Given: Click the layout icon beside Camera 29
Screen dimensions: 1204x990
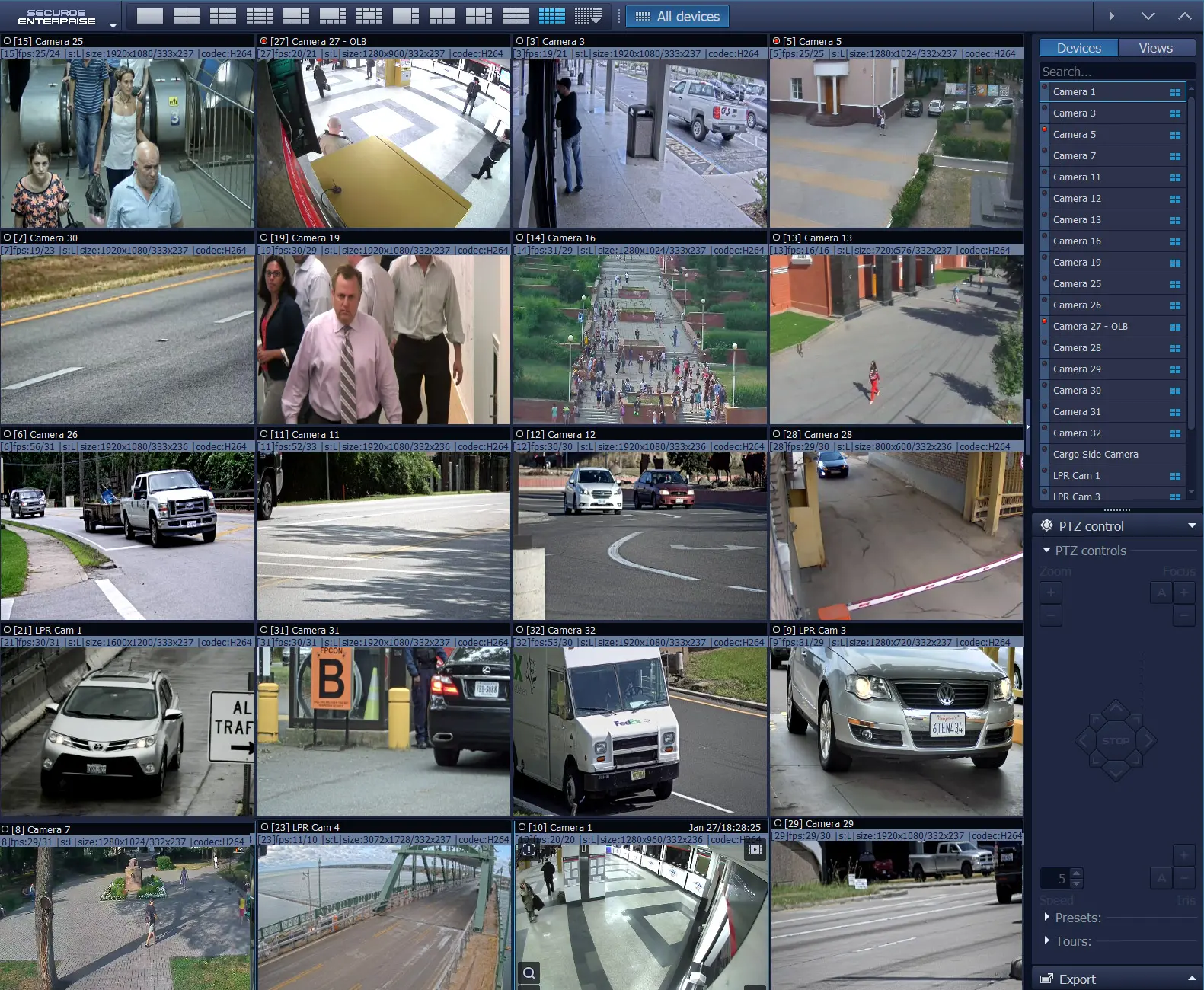Looking at the screenshot, I should 1175,369.
